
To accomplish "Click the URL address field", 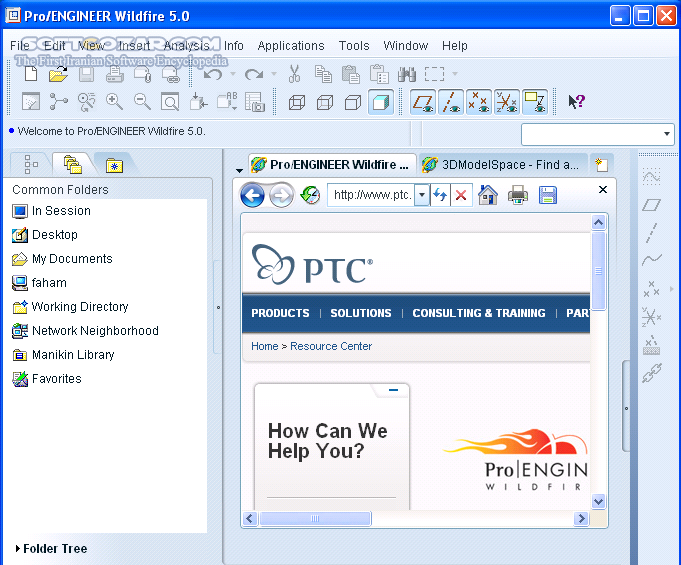I will pos(372,195).
